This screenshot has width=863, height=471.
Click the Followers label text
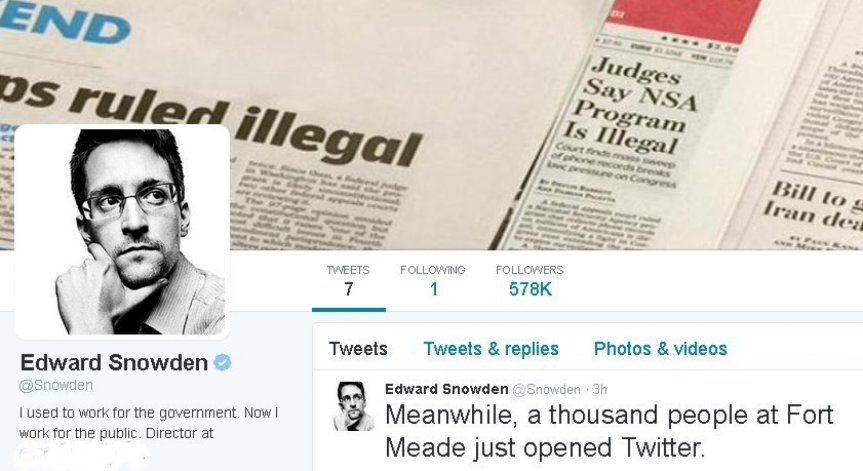point(529,270)
